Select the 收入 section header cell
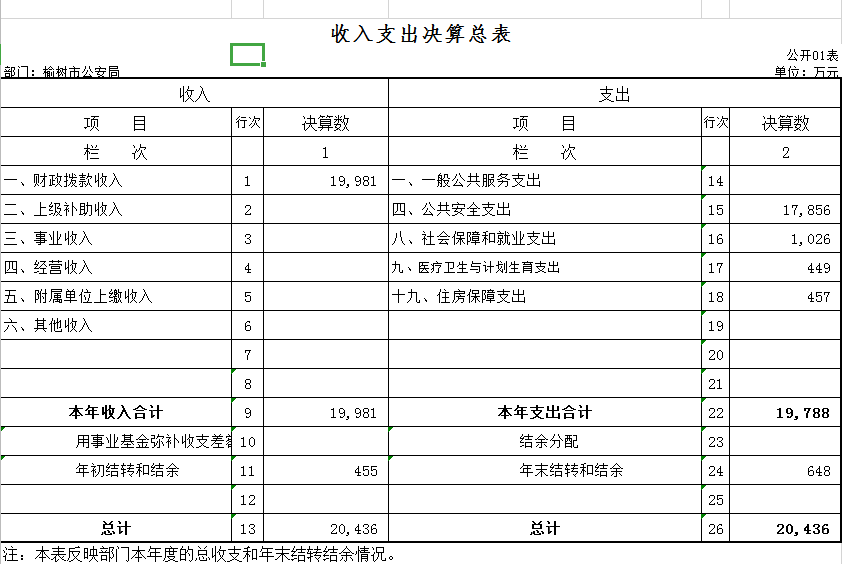The image size is (842, 564). (194, 95)
